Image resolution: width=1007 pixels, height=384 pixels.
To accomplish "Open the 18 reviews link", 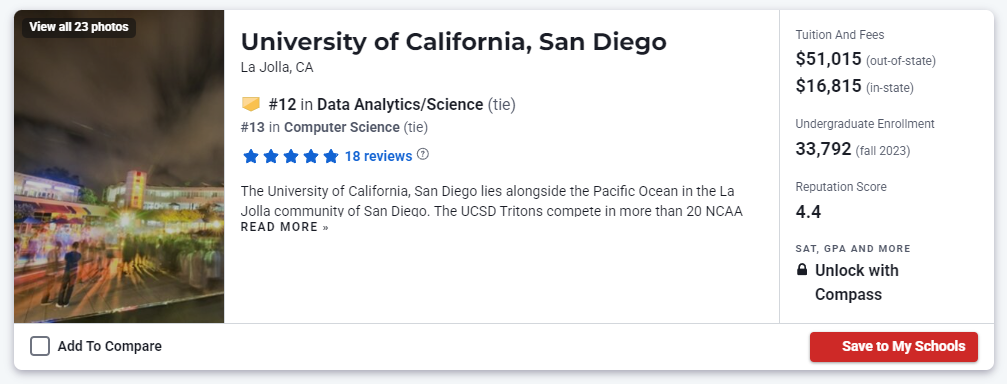I will tap(378, 156).
